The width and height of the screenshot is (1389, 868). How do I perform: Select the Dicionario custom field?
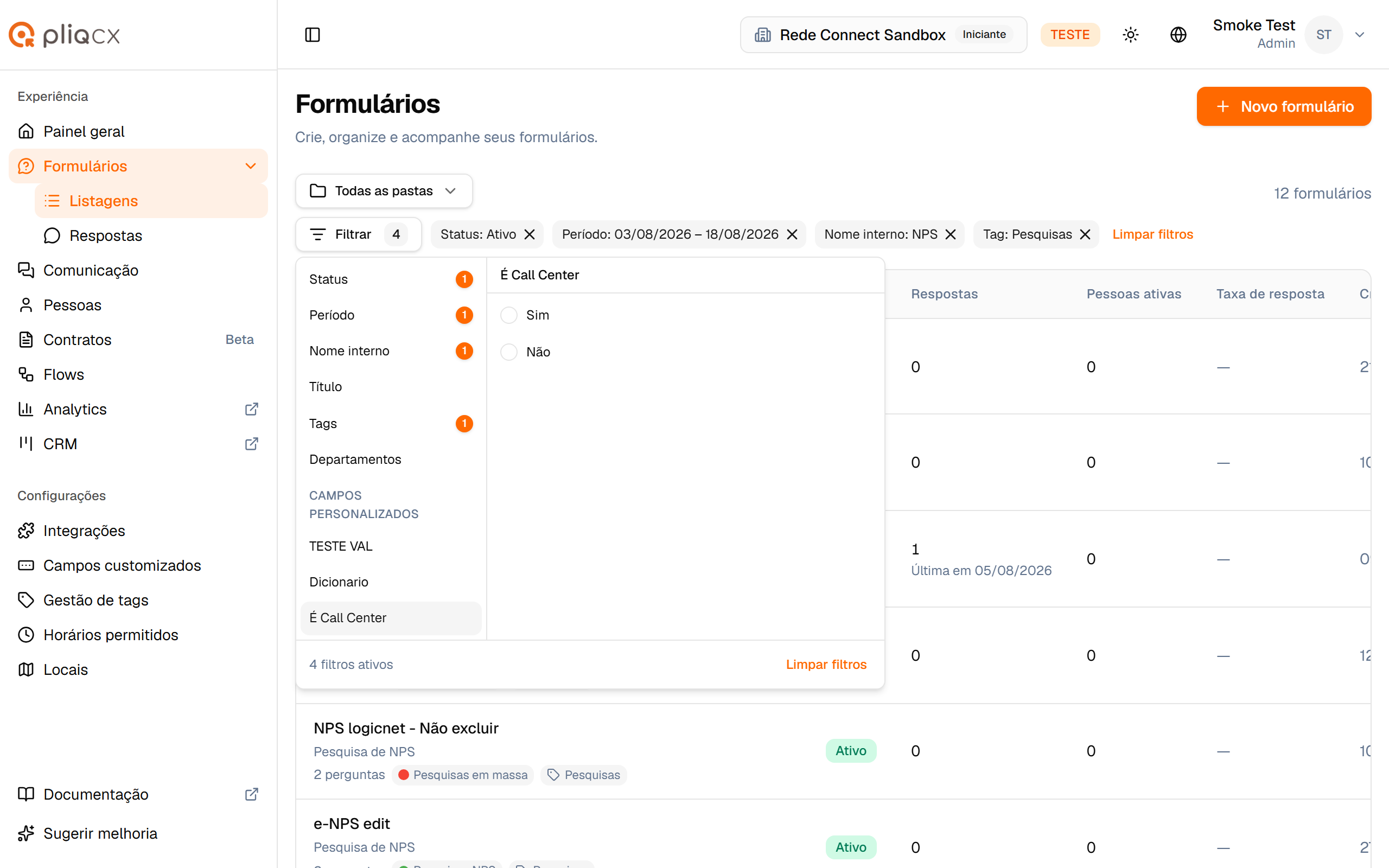click(391, 582)
